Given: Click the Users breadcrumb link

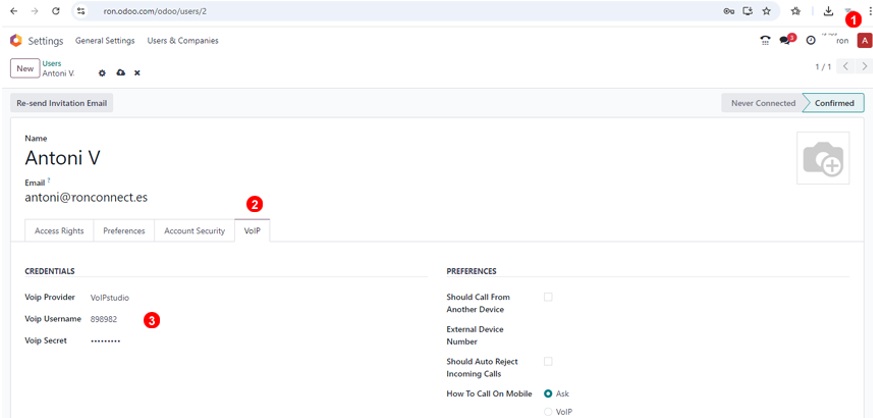Looking at the screenshot, I should pyautogui.click(x=51, y=64).
